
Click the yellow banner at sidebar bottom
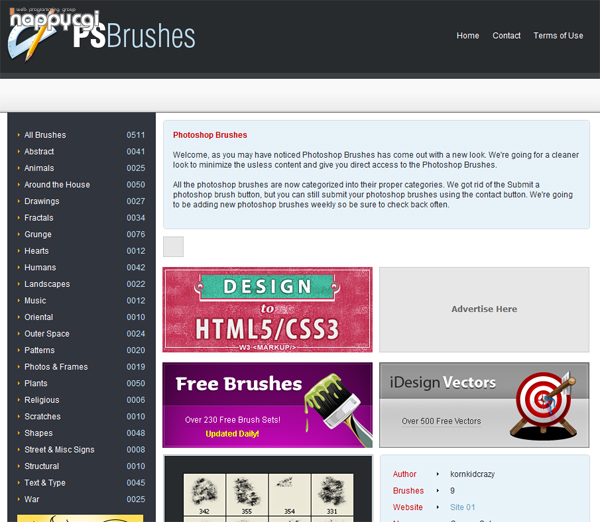coord(80,518)
